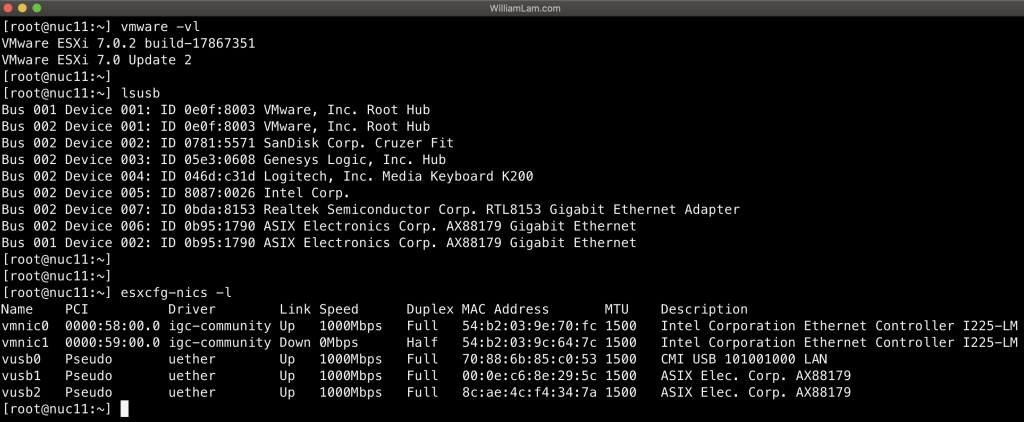This screenshot has width=1024, height=422.
Task: Click the terminal cursor at the last prompt
Action: pyautogui.click(x=124, y=409)
